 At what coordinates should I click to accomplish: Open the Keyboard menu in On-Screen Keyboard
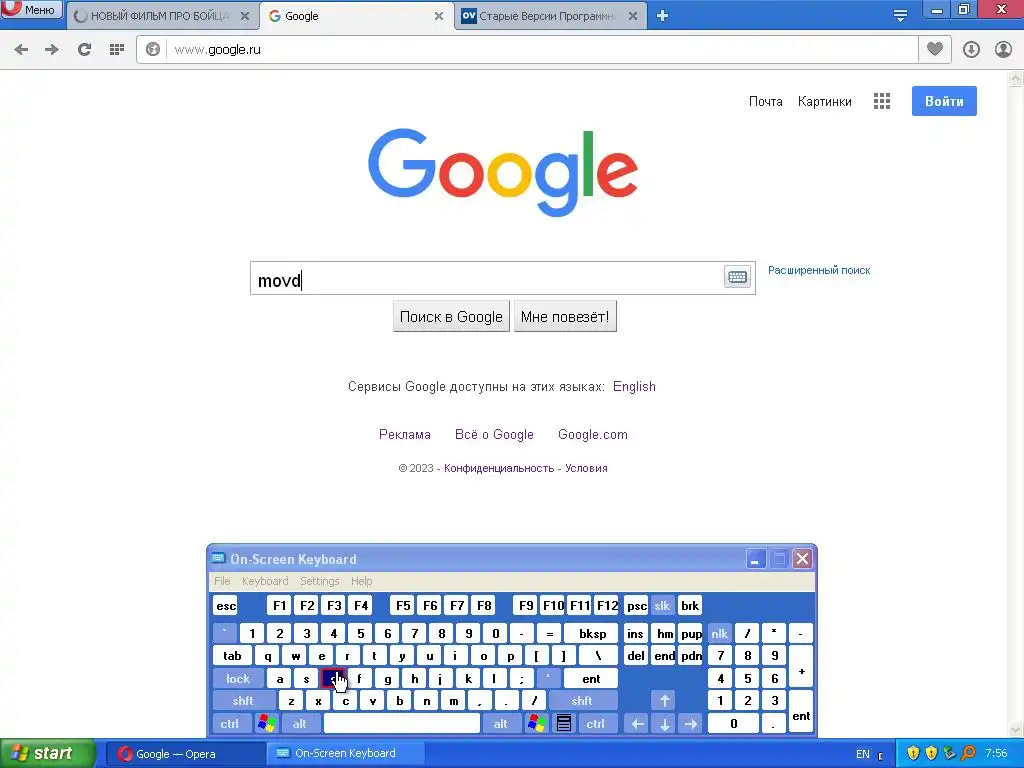(264, 581)
